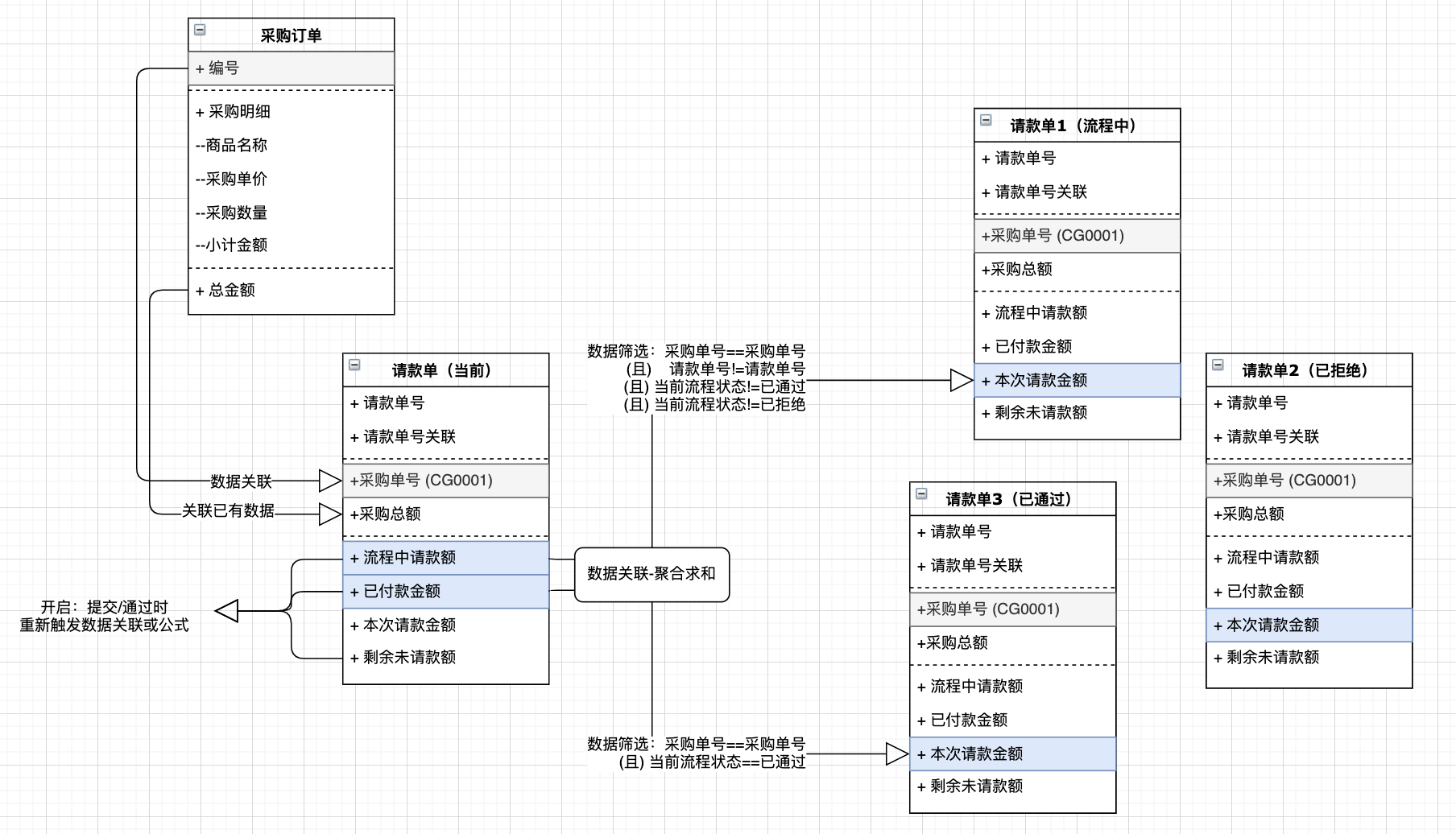Select 流程中请款额 in 请款单3
1456x834 pixels.
[1013, 687]
